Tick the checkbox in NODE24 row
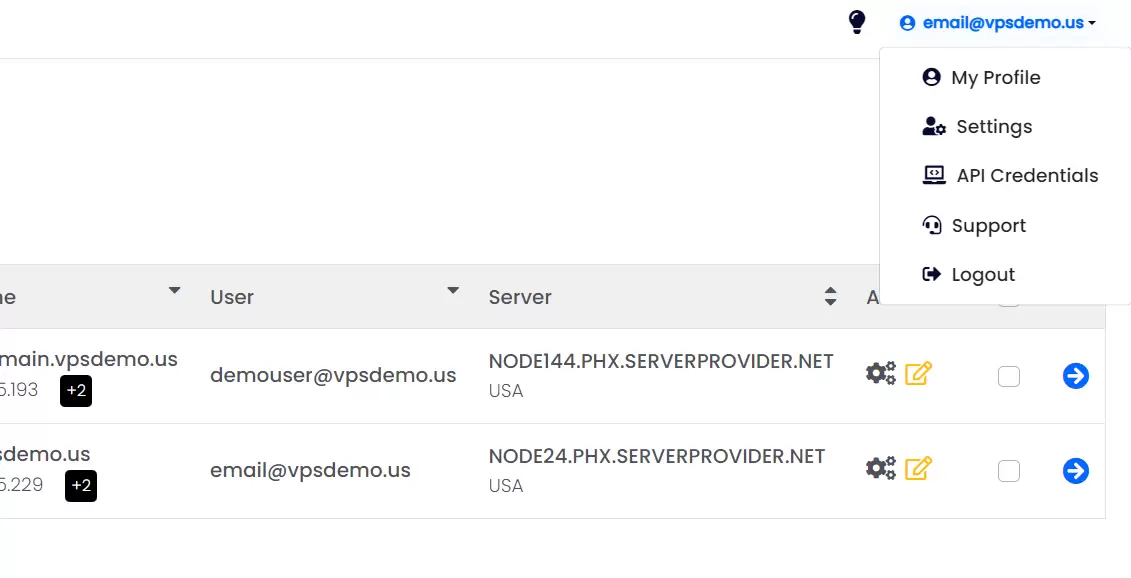1131x578 pixels. pos(1008,471)
